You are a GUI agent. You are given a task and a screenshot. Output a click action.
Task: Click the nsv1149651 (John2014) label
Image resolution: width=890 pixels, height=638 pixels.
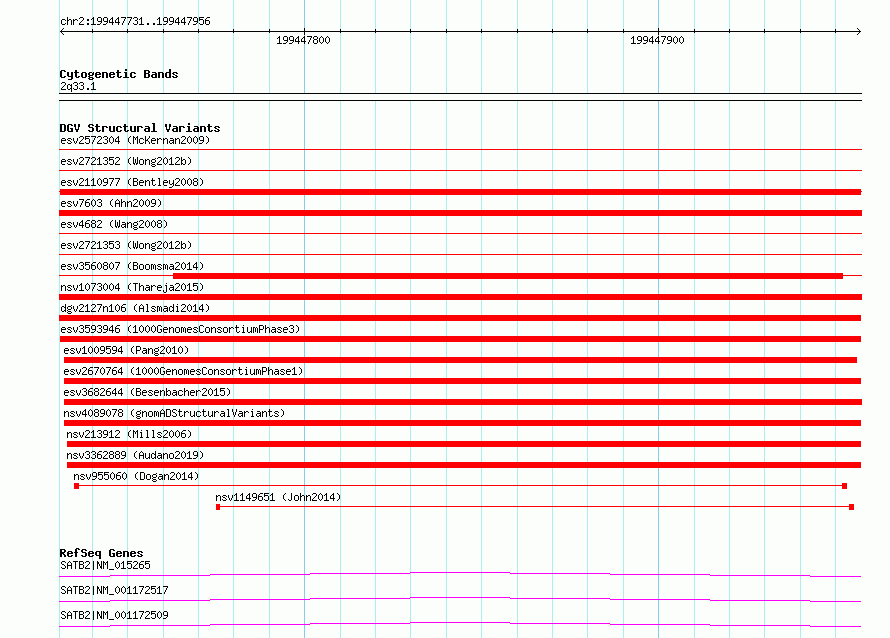[278, 497]
